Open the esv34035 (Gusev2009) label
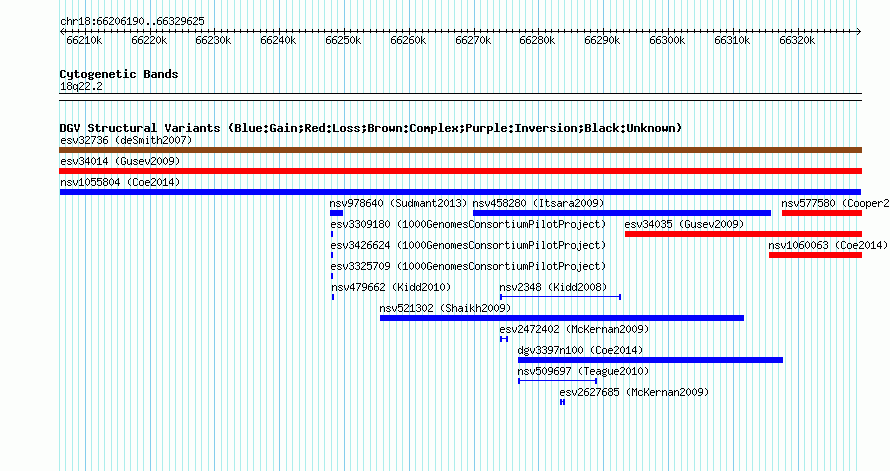Image resolution: width=890 pixels, height=471 pixels. click(684, 224)
